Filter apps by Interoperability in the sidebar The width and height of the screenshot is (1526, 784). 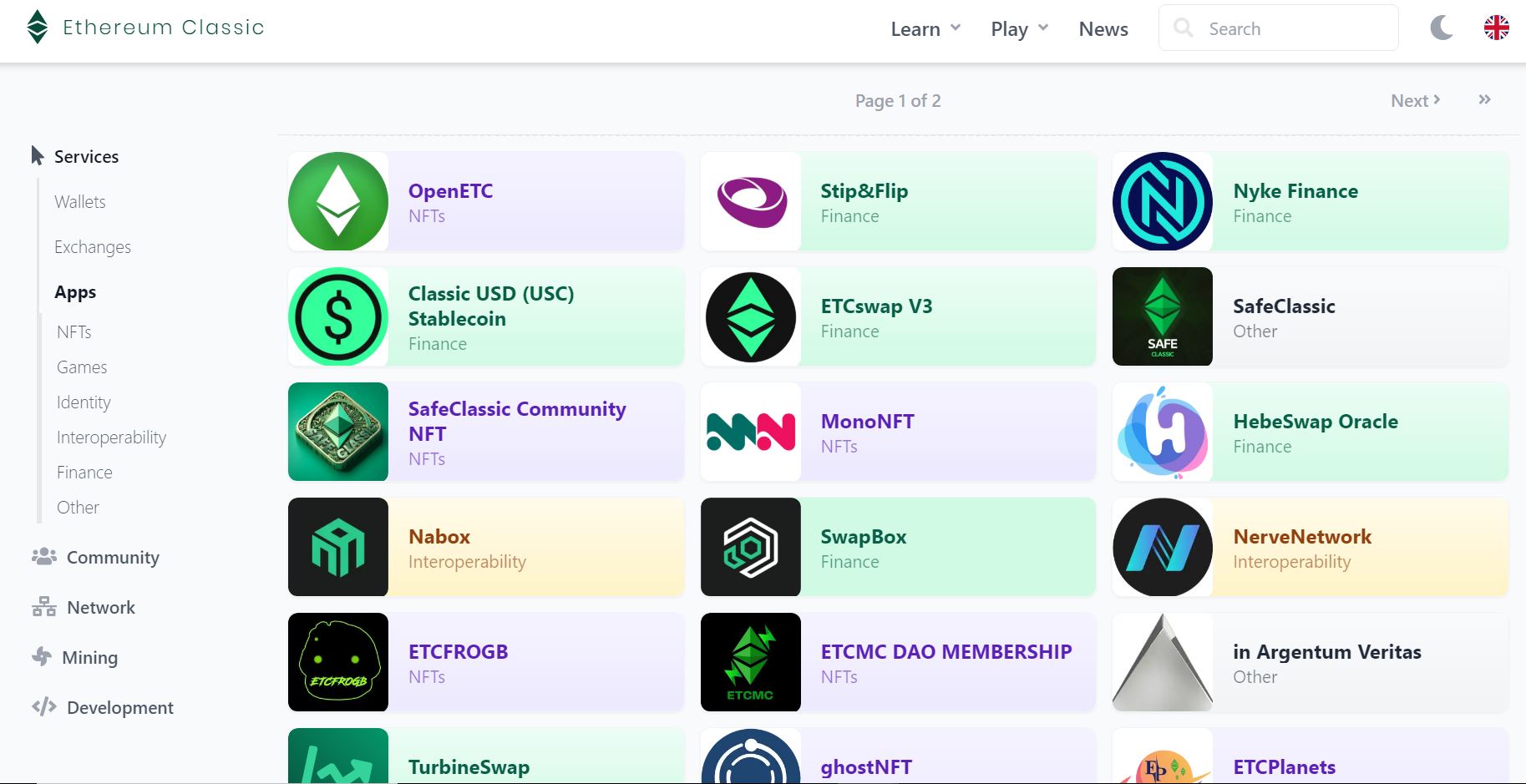click(x=111, y=437)
